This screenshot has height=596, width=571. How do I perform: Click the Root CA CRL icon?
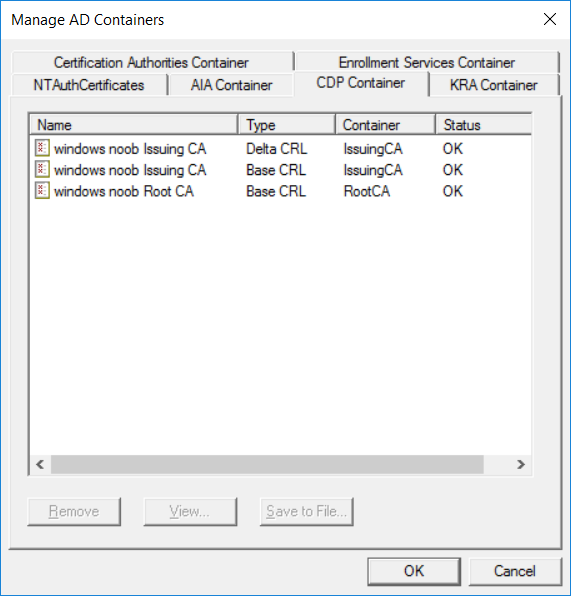coord(42,191)
